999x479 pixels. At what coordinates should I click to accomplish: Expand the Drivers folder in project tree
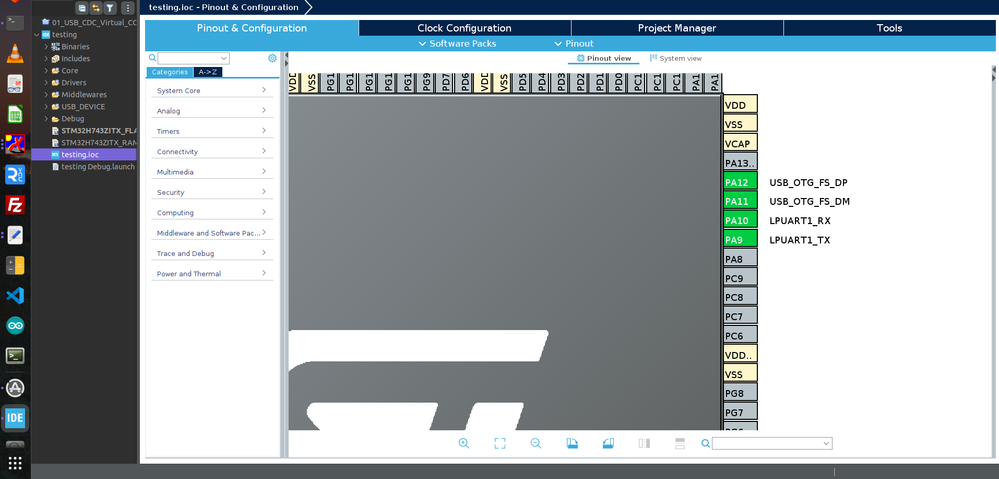[46, 83]
